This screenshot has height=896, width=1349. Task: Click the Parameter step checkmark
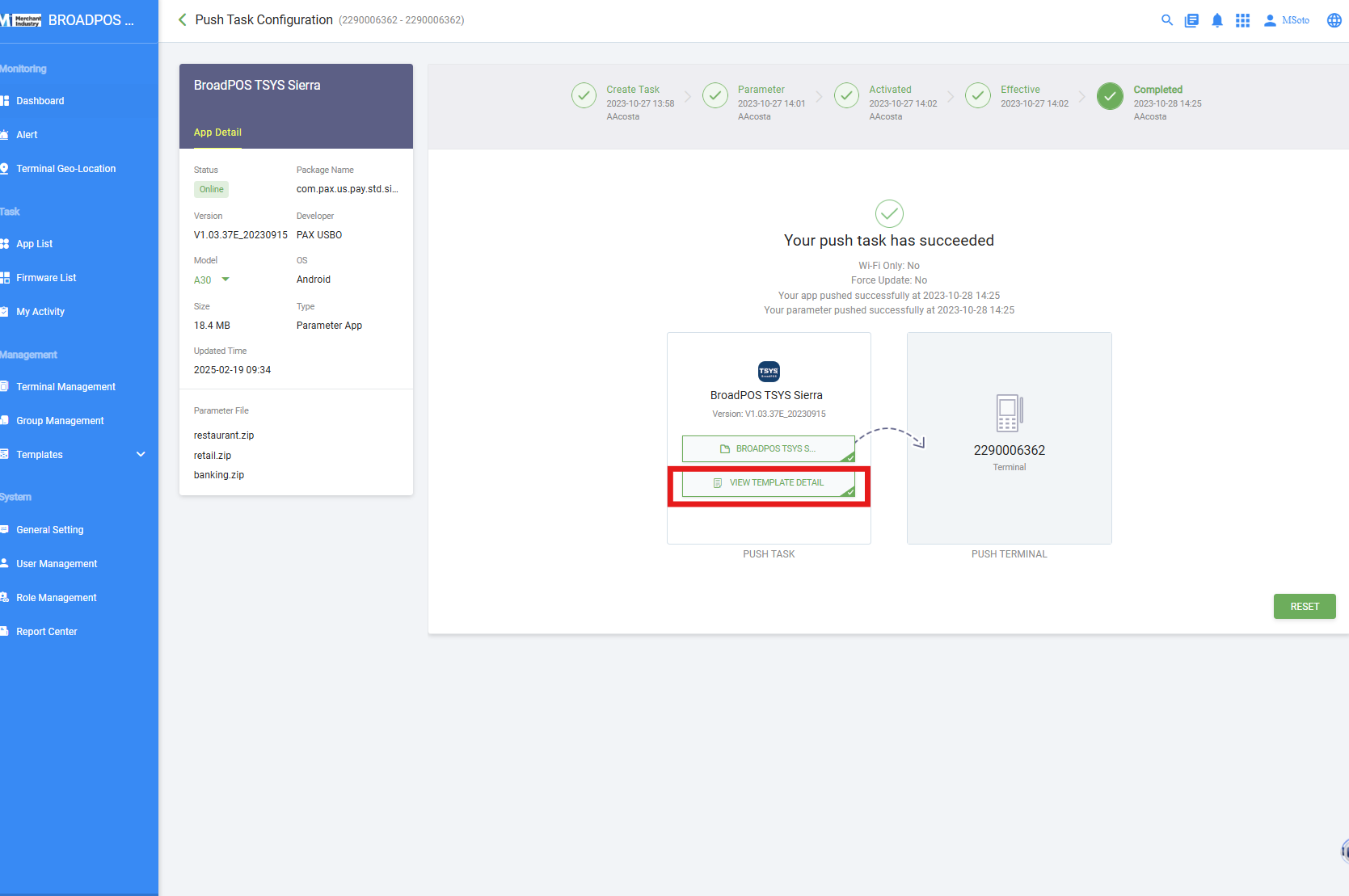coord(715,95)
